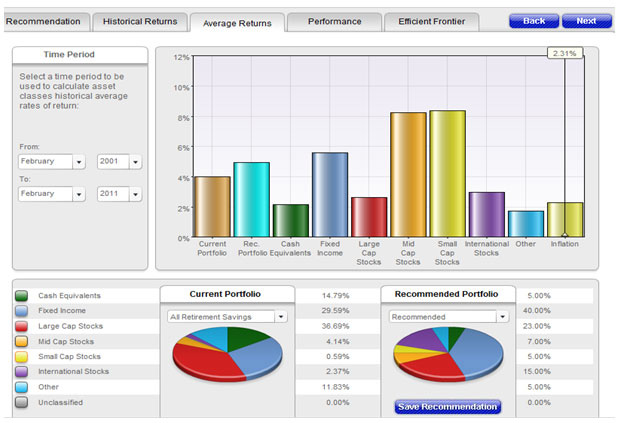Click the Mid Cap Stocks legend label
This screenshot has width=621, height=423.
click(x=66, y=341)
